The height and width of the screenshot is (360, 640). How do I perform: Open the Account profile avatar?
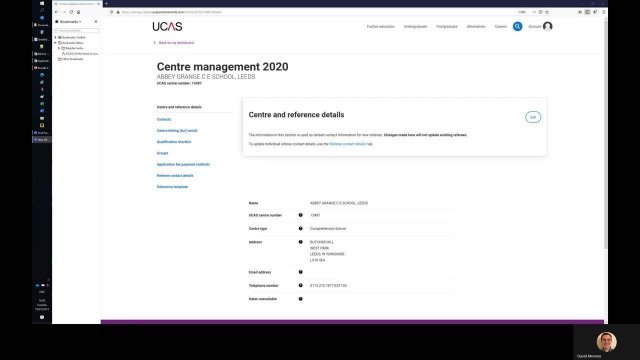pos(547,27)
